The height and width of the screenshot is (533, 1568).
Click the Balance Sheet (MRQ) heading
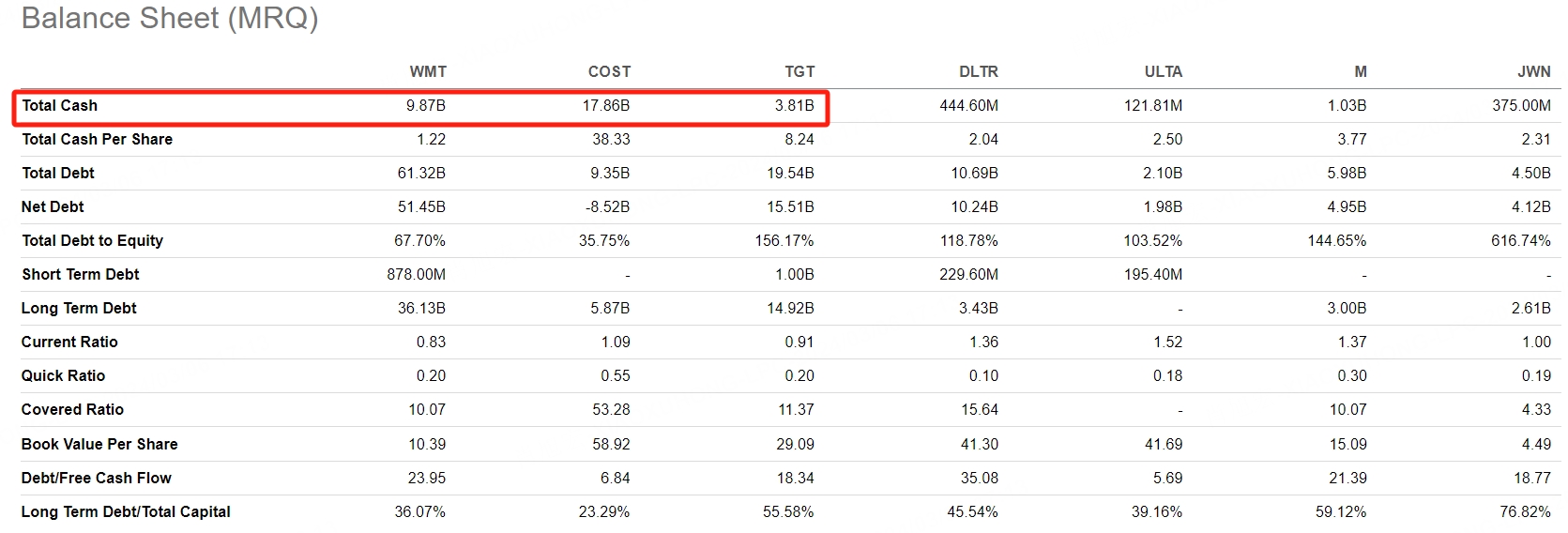pyautogui.click(x=170, y=18)
